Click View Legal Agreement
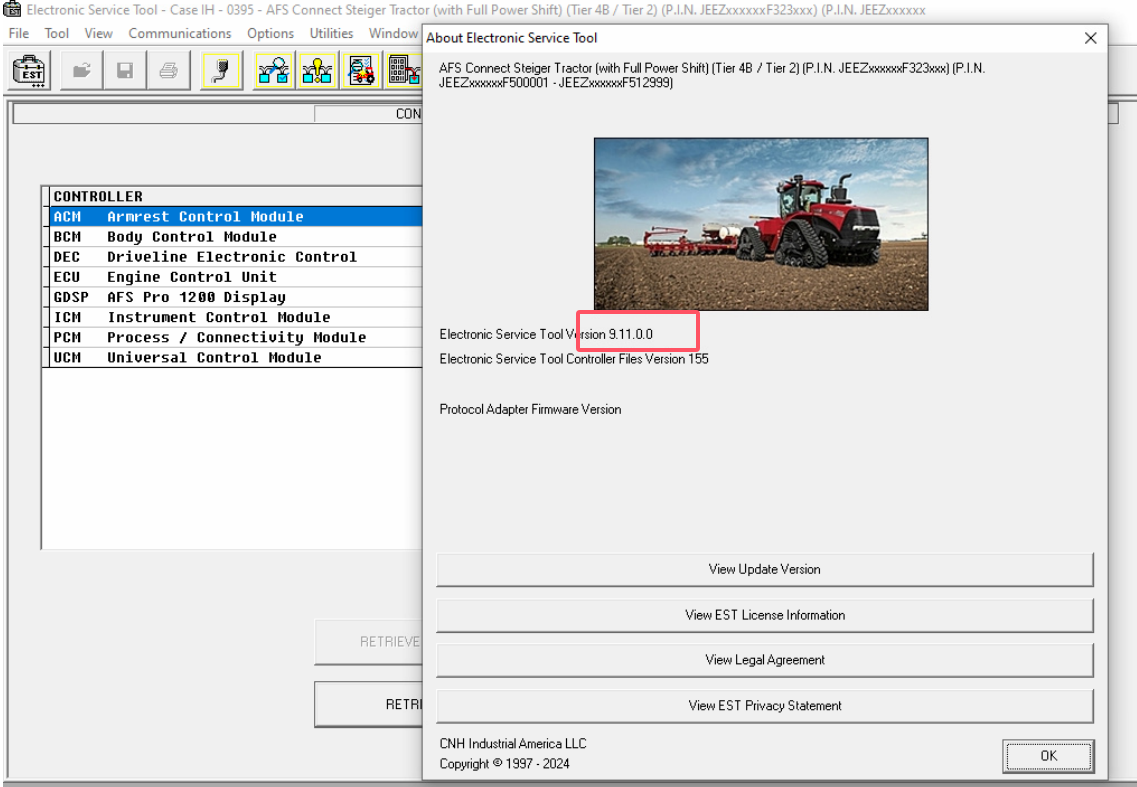 pyautogui.click(x=764, y=660)
